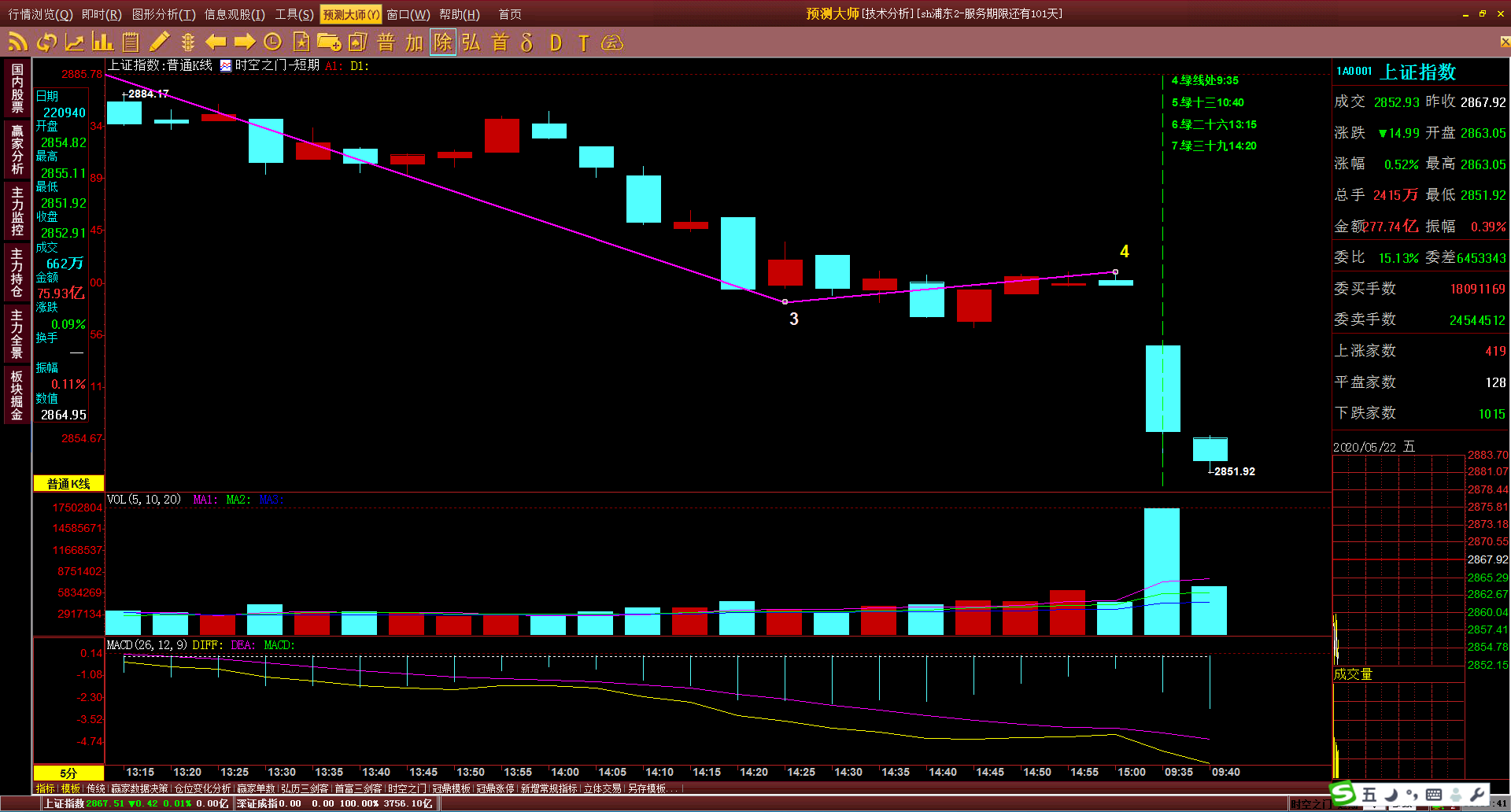
Task: Click the Sogou input method S icon
Action: (1343, 793)
